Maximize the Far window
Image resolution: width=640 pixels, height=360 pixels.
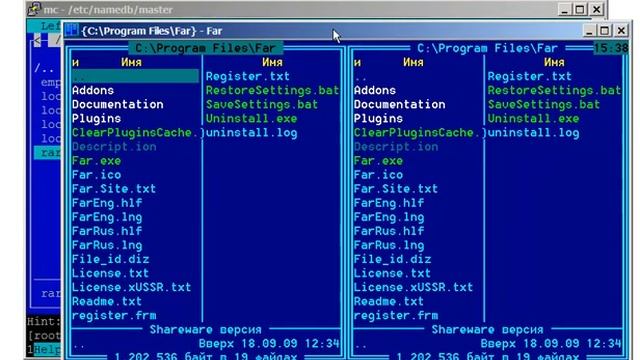click(x=604, y=31)
